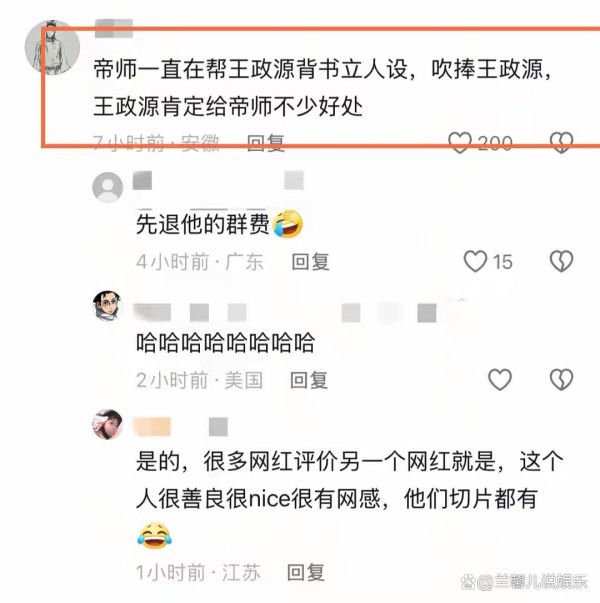The width and height of the screenshot is (600, 603).
Task: Dislike the 哈哈哈哈 comment
Action: (562, 380)
